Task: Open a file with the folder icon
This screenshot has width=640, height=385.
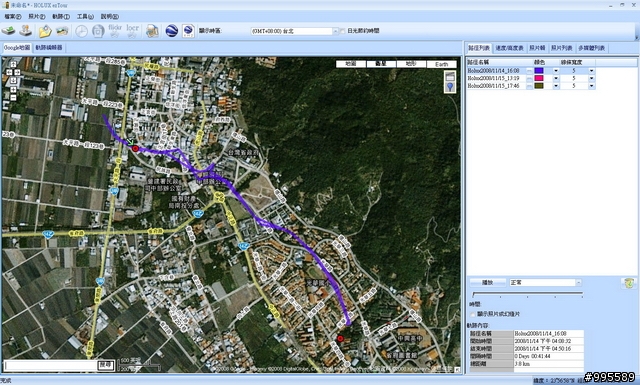Action: (x=45, y=31)
